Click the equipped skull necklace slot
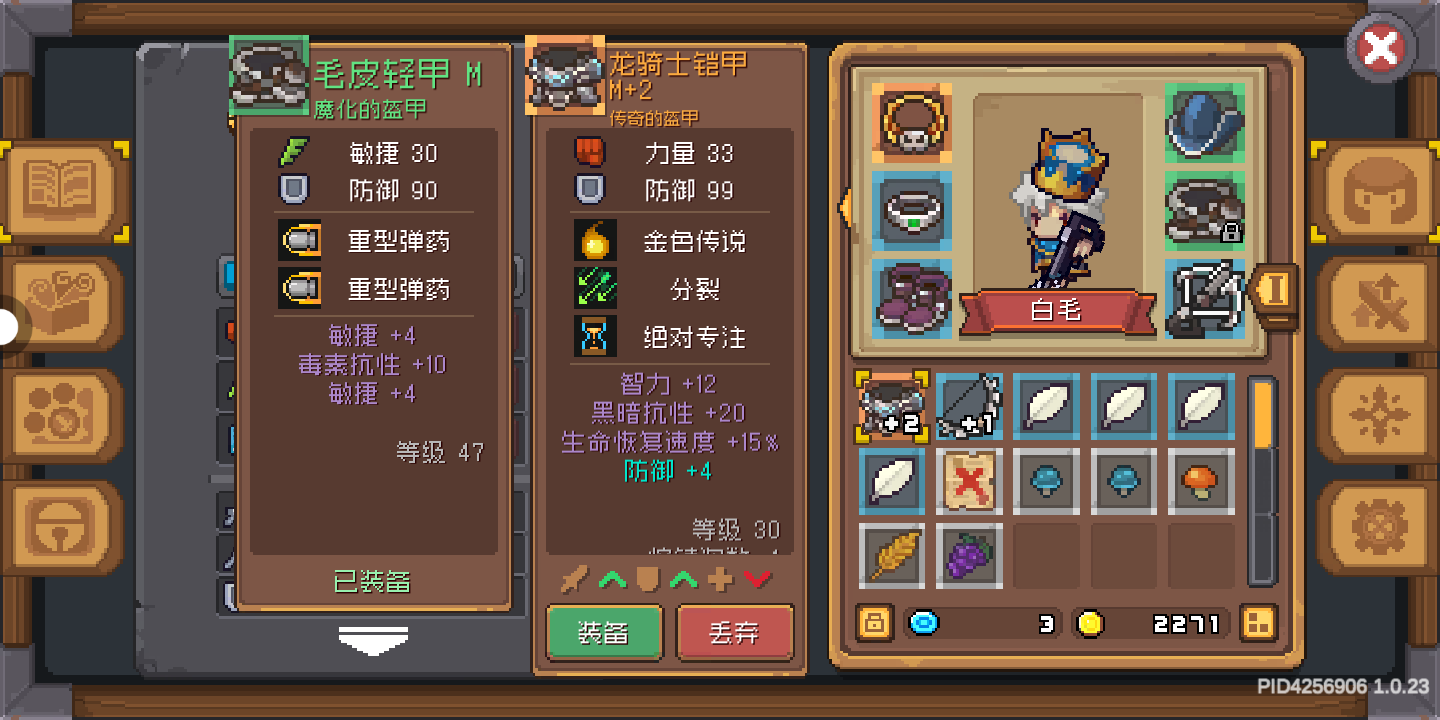1440x720 pixels. pos(911,122)
